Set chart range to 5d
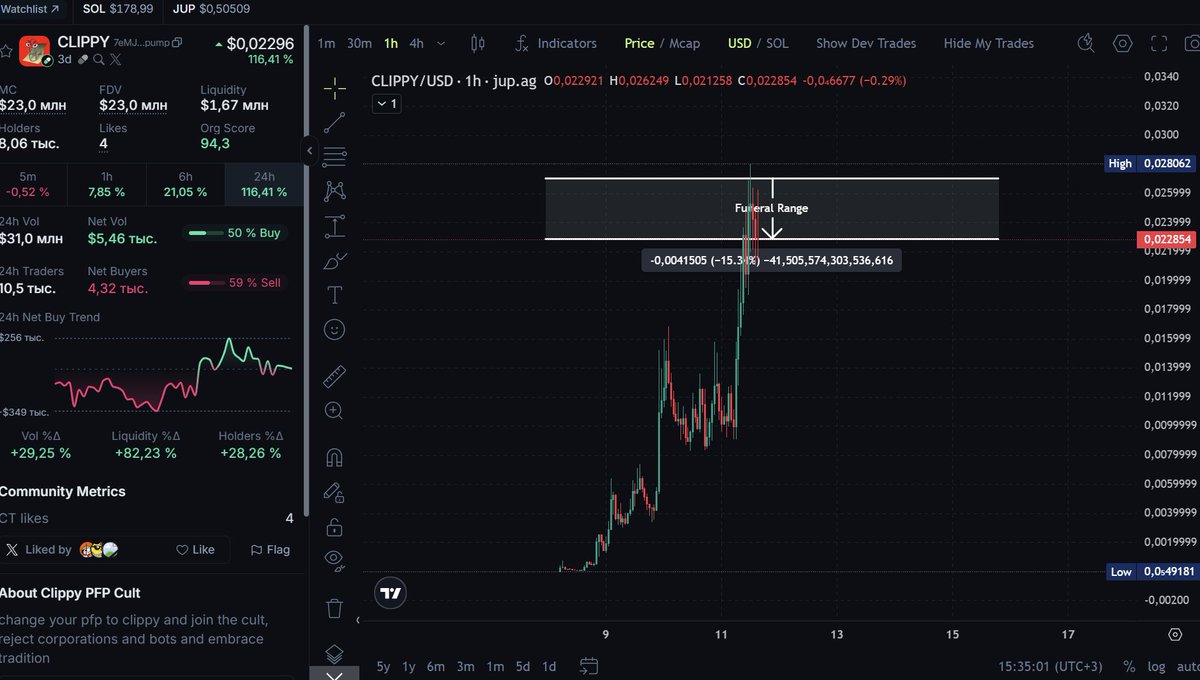Screen dimensions: 1200x680 (523, 666)
